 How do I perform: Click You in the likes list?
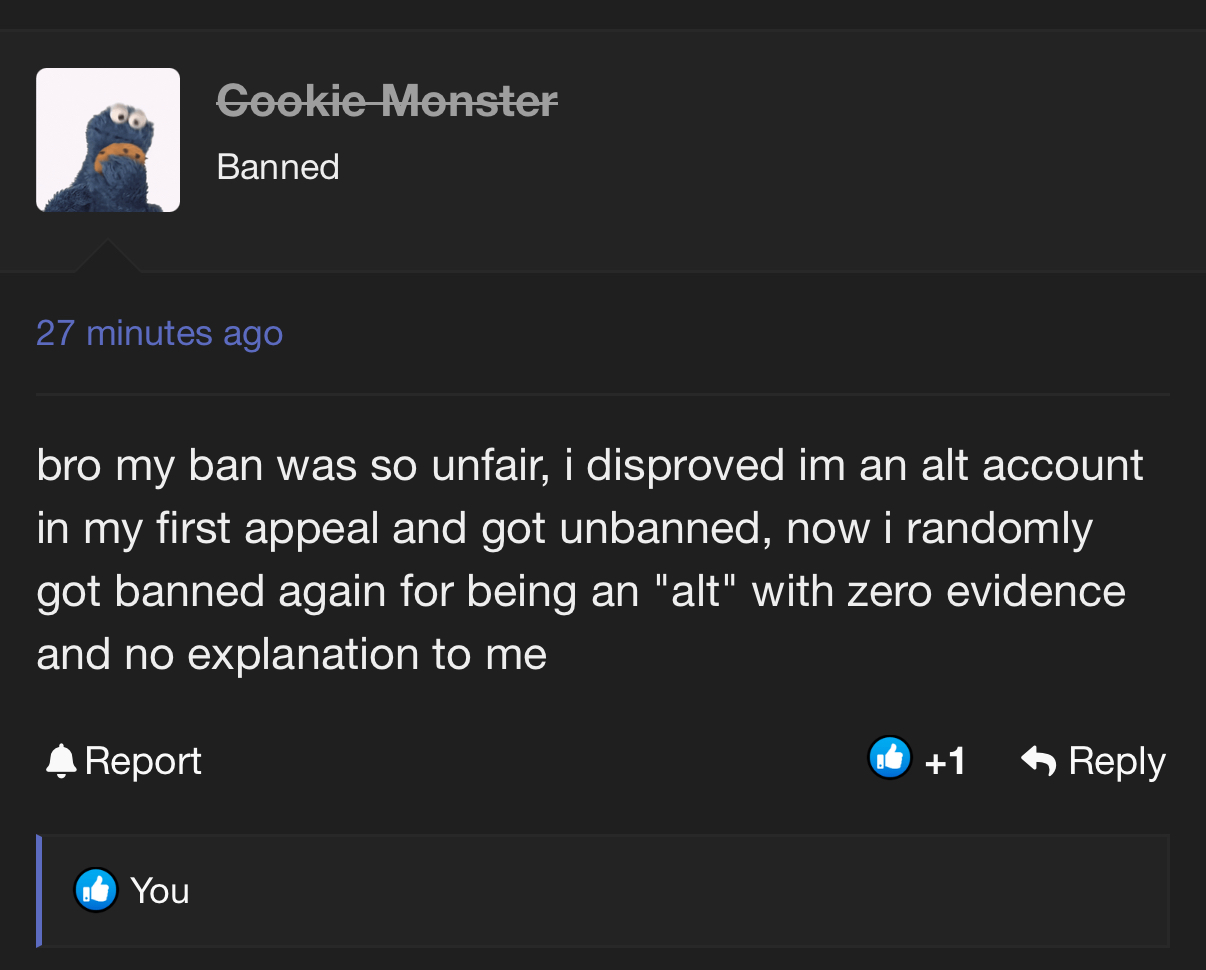pyautogui.click(x=160, y=890)
